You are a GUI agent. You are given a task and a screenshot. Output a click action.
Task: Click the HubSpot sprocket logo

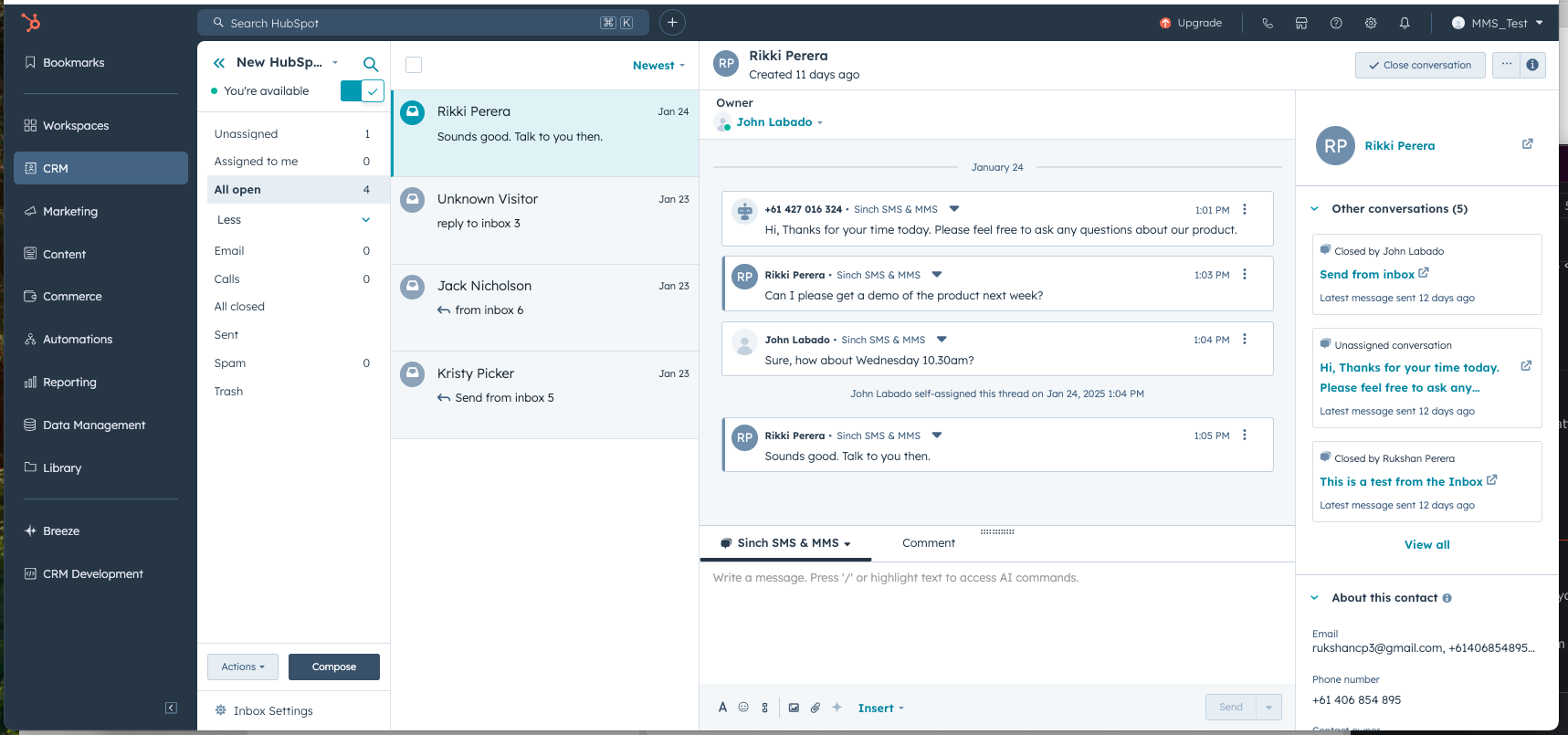[x=31, y=23]
